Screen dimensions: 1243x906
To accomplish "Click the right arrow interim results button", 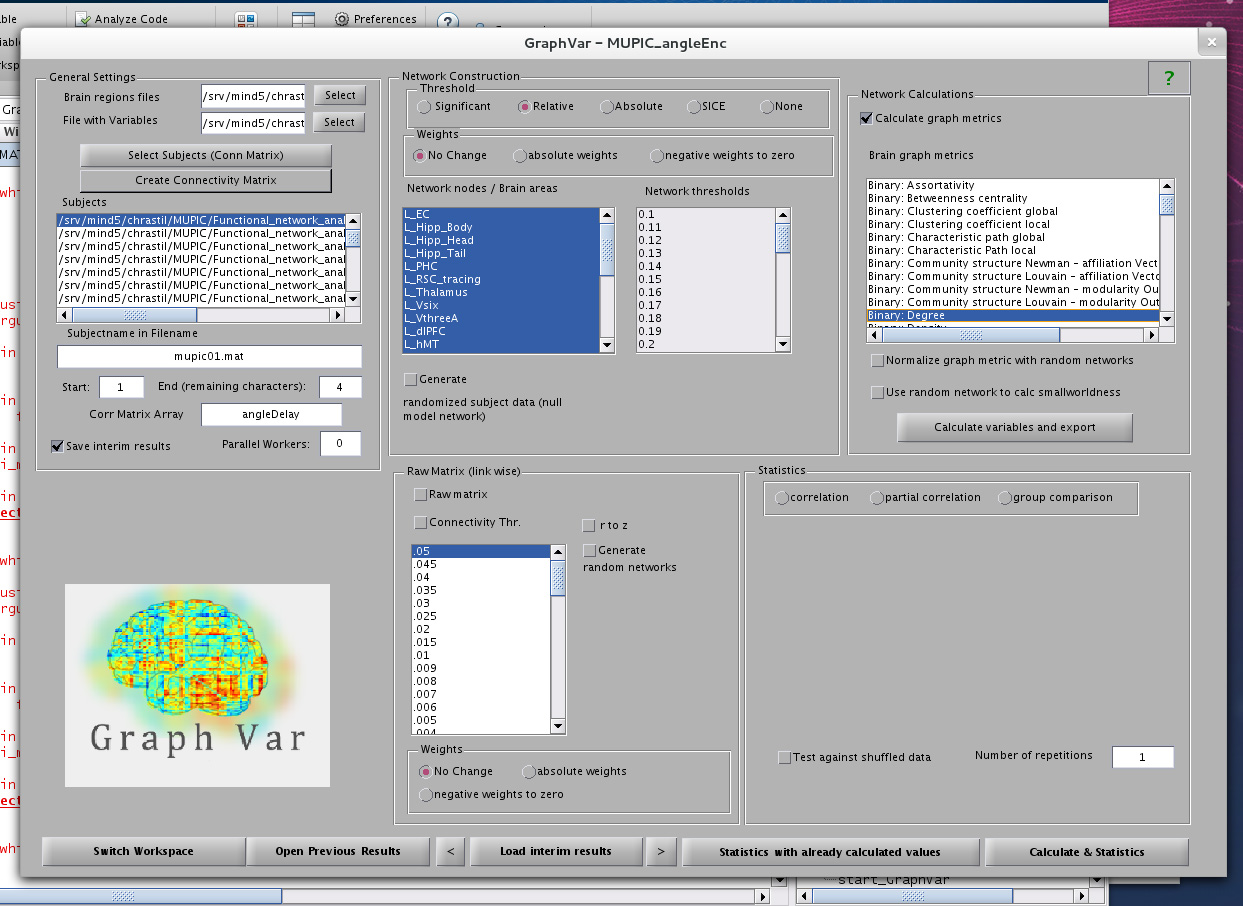I will (660, 852).
